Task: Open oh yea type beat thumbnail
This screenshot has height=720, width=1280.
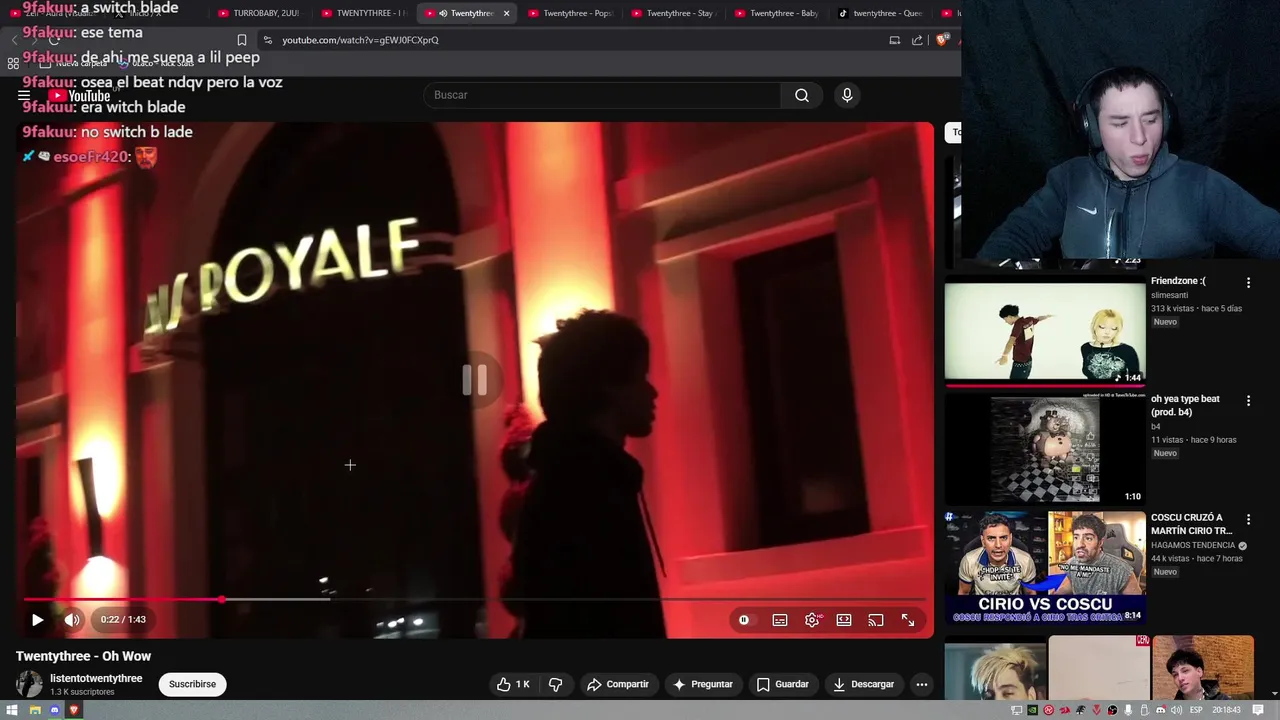Action: [1045, 448]
